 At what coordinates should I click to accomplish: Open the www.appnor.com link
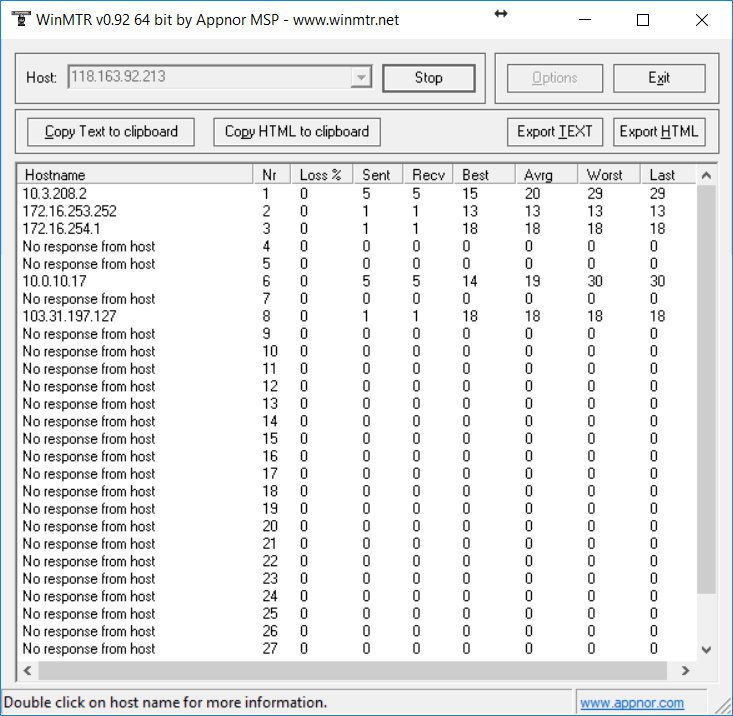coord(632,703)
